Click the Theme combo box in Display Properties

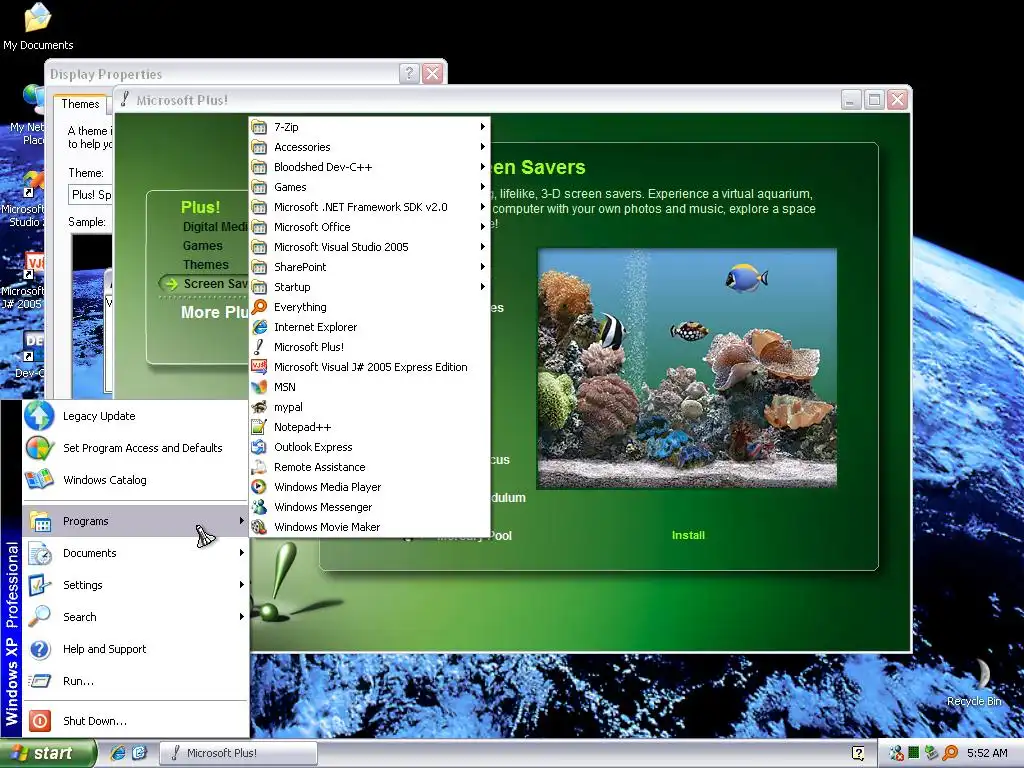tap(91, 195)
